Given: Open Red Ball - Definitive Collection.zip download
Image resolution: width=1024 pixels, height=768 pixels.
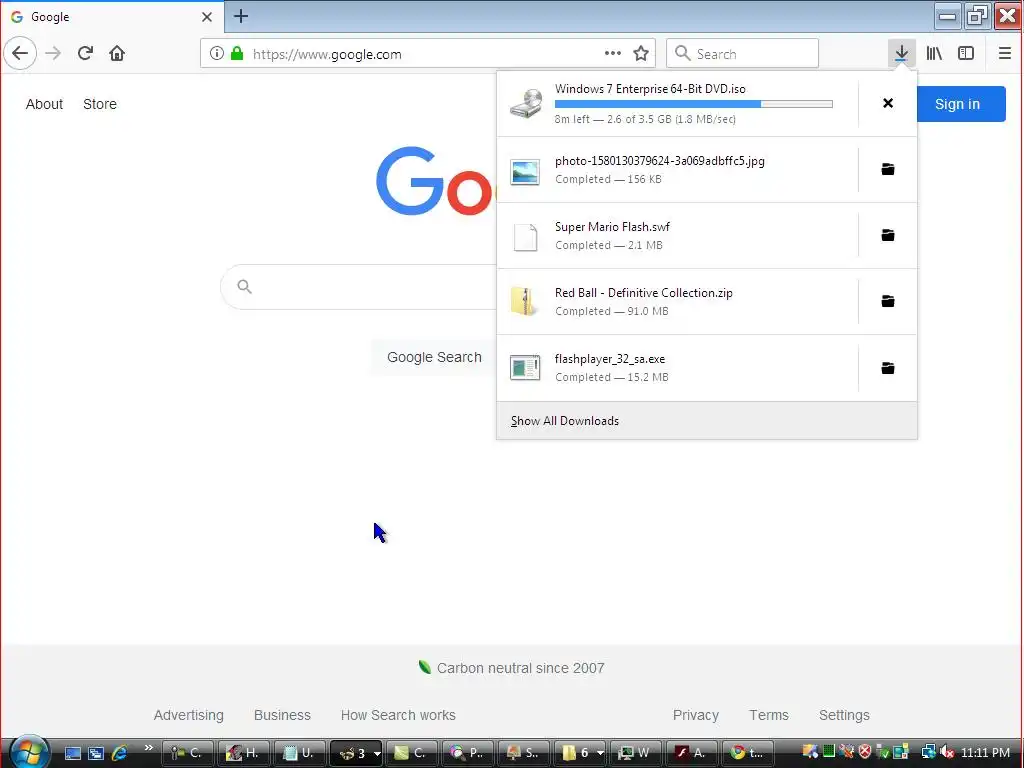Looking at the screenshot, I should click(x=677, y=302).
